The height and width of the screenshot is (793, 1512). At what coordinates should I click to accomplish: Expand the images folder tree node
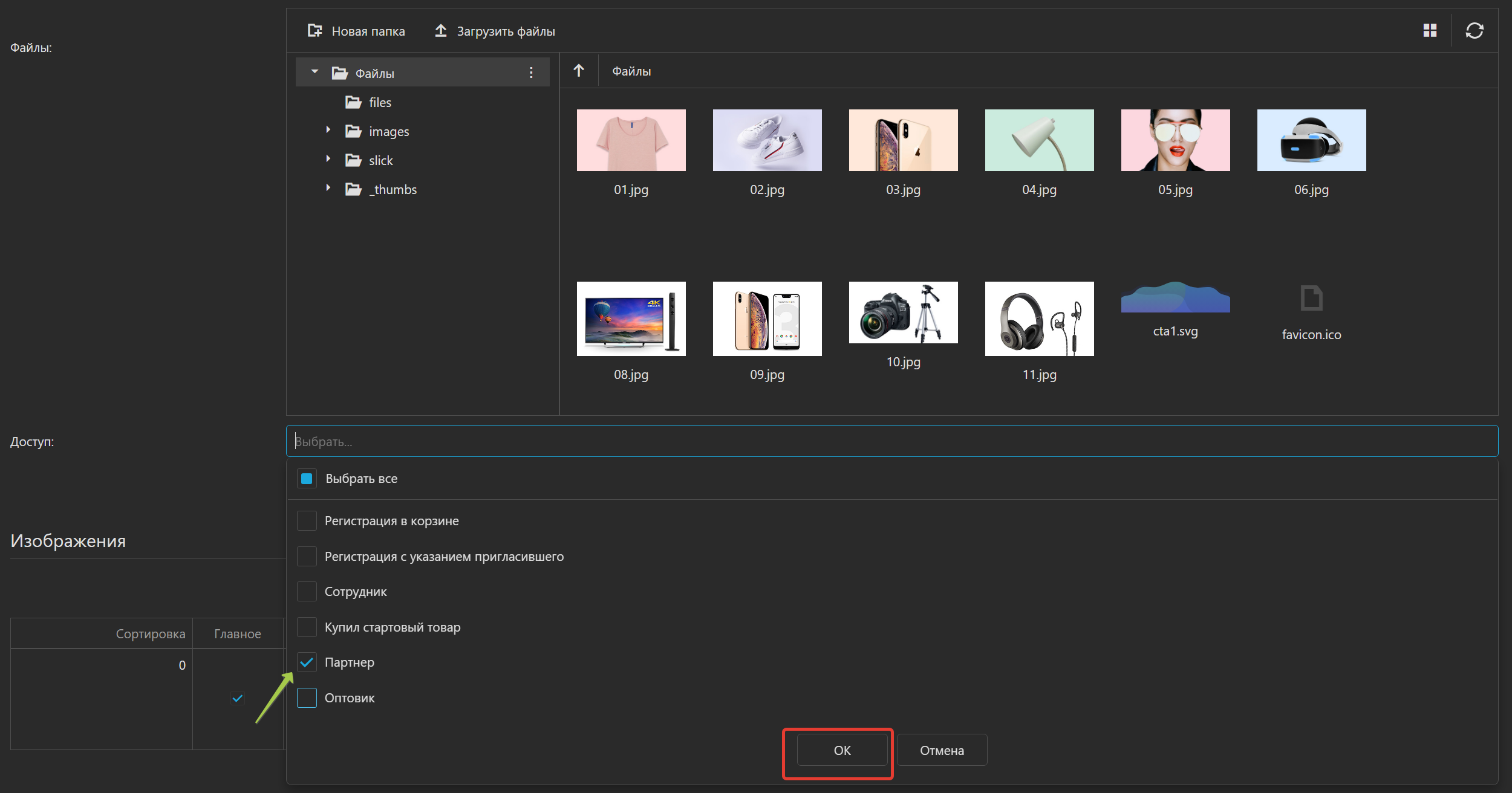point(328,131)
